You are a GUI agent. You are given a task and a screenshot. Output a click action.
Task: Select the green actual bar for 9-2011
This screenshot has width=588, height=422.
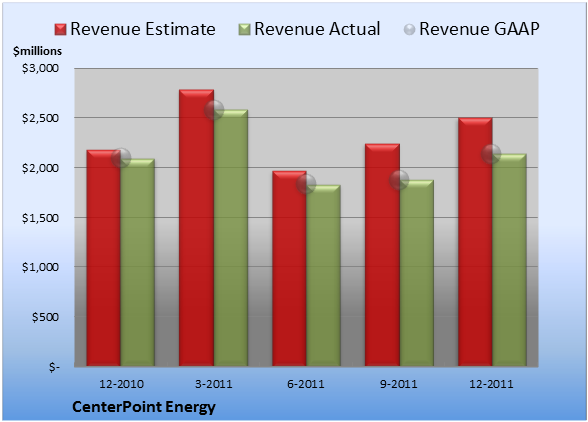pos(417,273)
